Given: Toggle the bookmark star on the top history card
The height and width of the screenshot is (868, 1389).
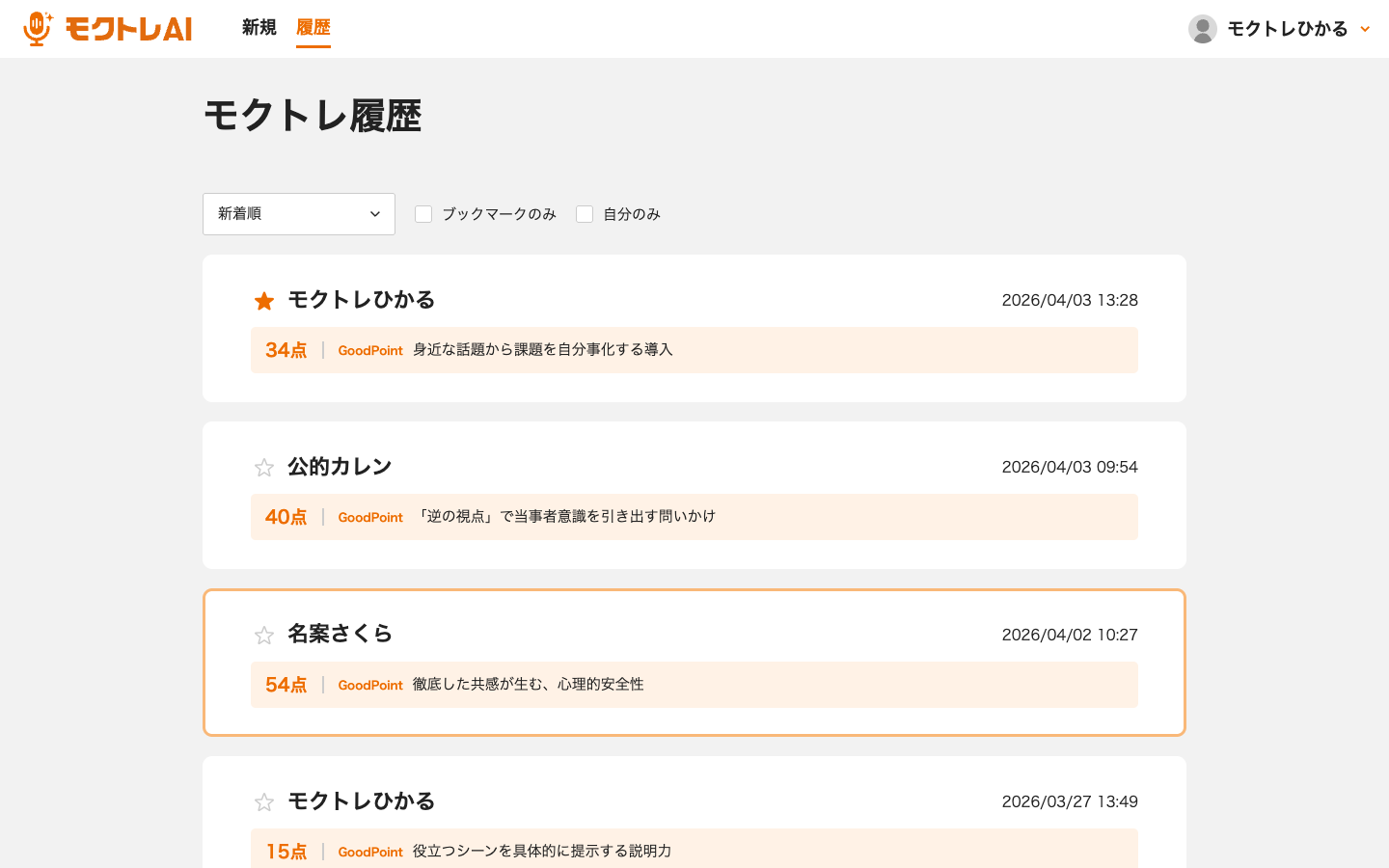Looking at the screenshot, I should (264, 300).
